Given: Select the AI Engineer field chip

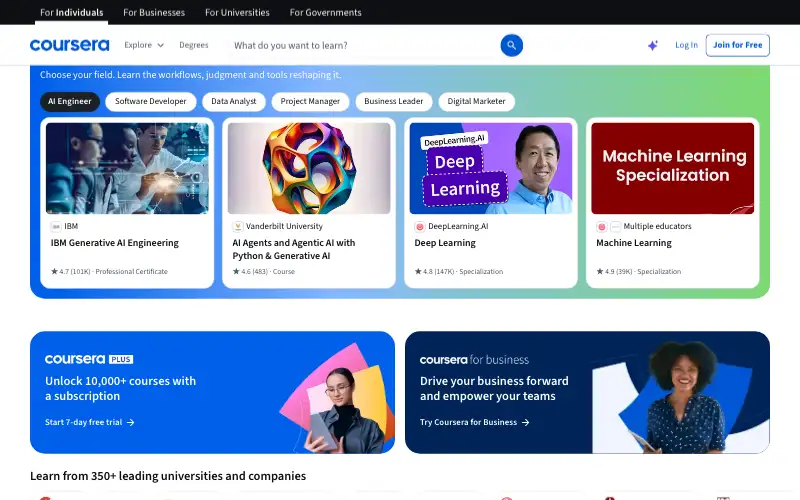Looking at the screenshot, I should 70,102.
